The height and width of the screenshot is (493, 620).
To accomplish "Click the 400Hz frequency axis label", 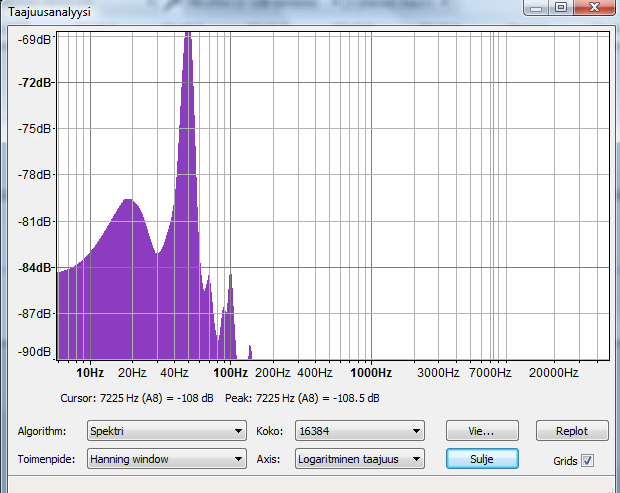I will 315,373.
